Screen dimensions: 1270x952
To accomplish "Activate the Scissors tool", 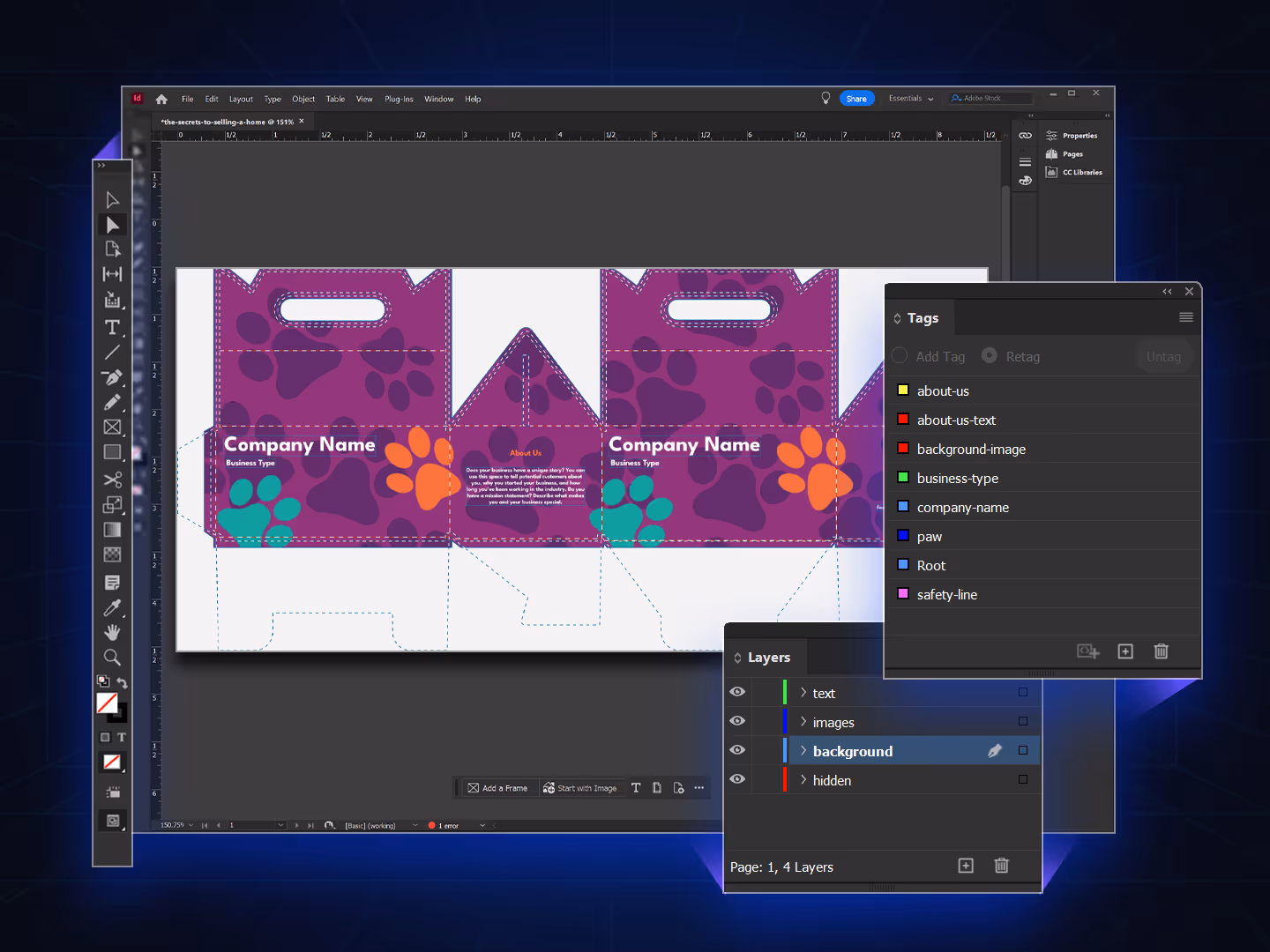I will tap(112, 480).
